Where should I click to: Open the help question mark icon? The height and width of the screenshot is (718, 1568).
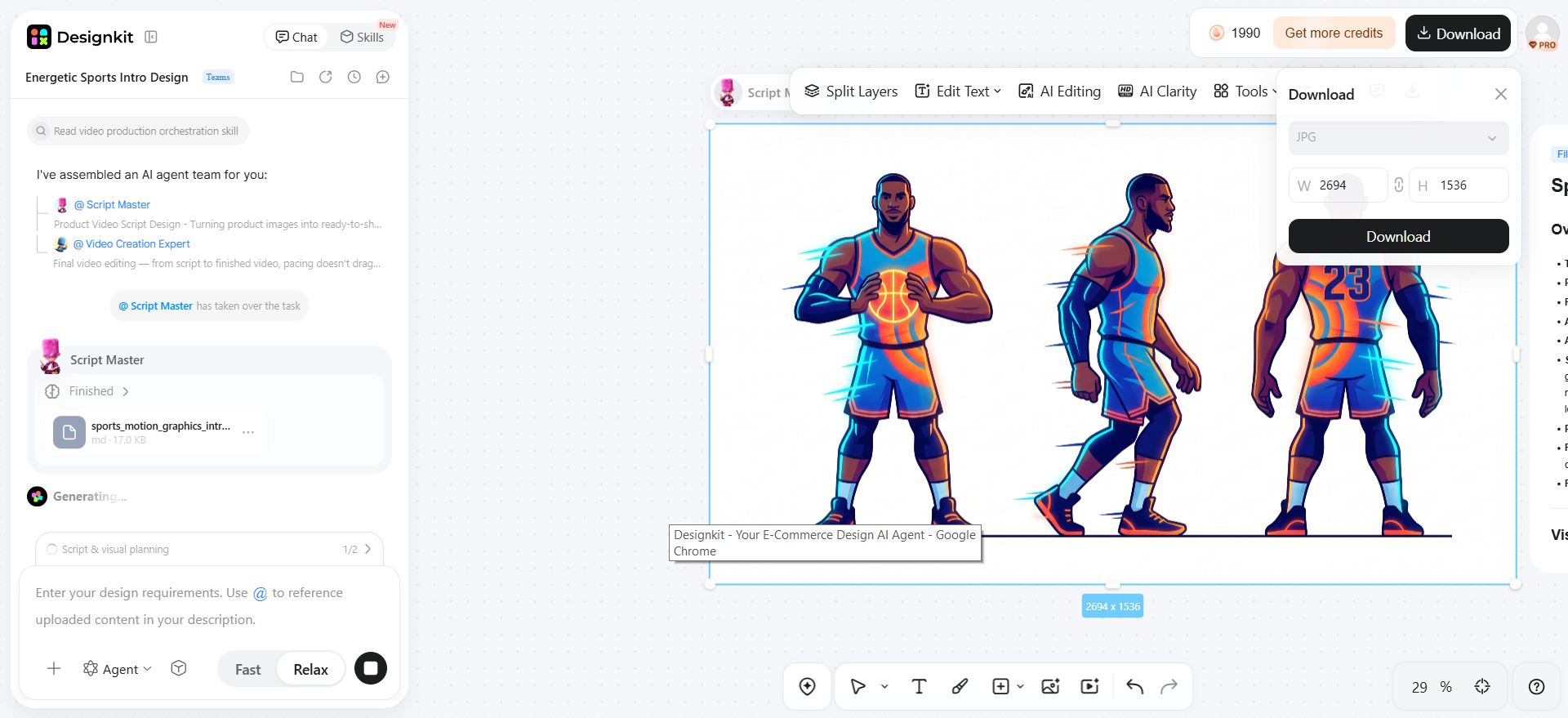coord(1537,687)
